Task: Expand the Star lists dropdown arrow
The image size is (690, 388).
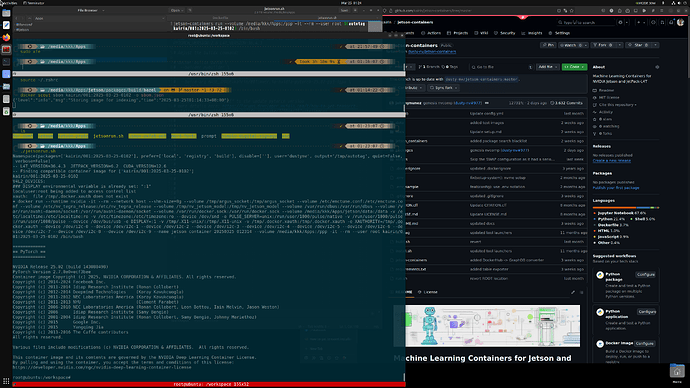Action: [655, 45]
